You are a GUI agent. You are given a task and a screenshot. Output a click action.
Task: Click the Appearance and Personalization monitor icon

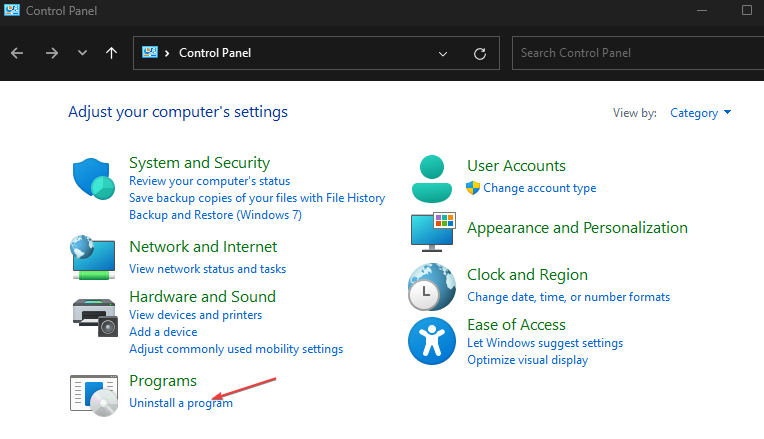(432, 230)
